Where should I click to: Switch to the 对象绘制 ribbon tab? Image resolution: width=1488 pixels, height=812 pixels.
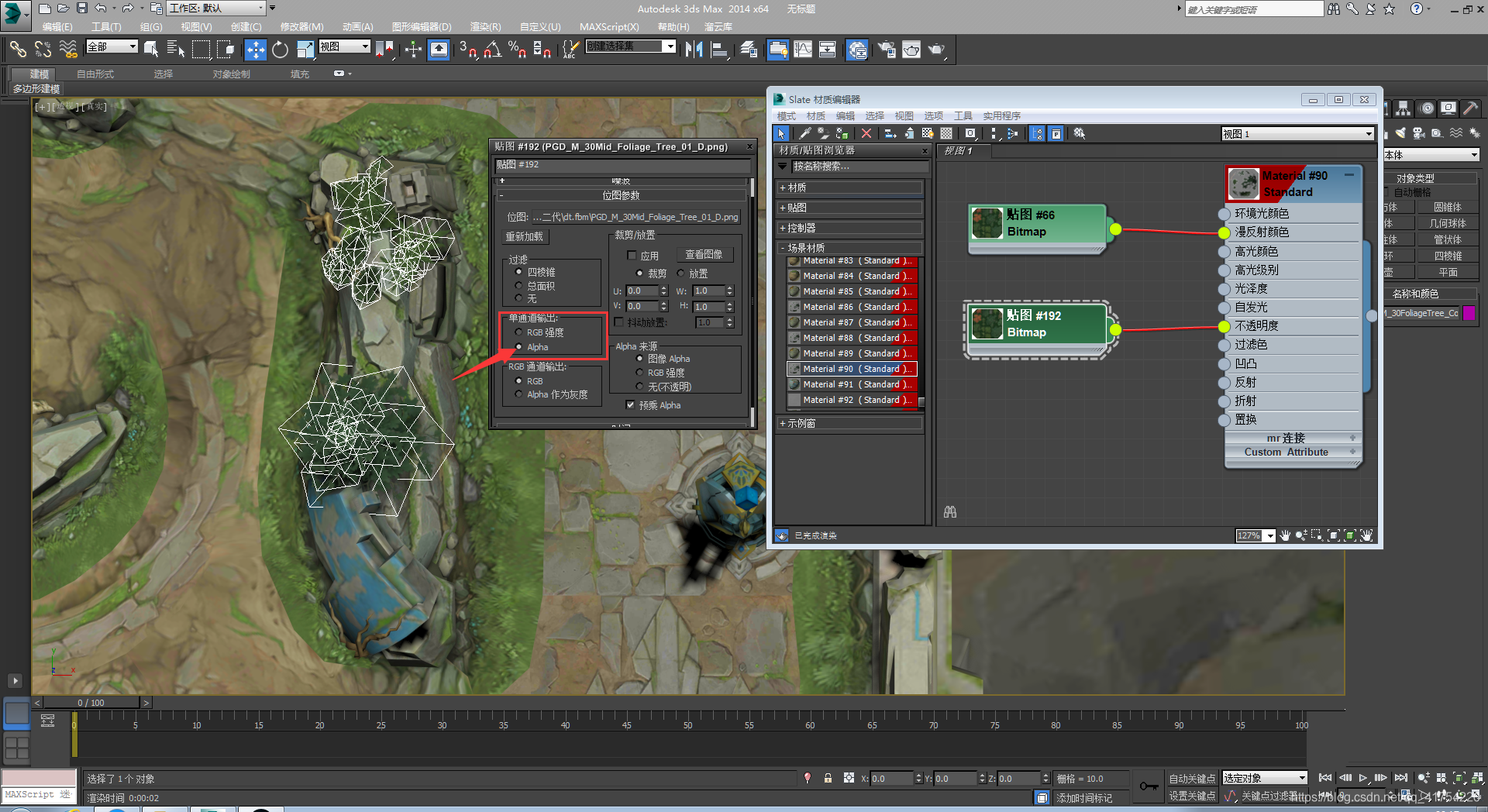click(x=231, y=74)
